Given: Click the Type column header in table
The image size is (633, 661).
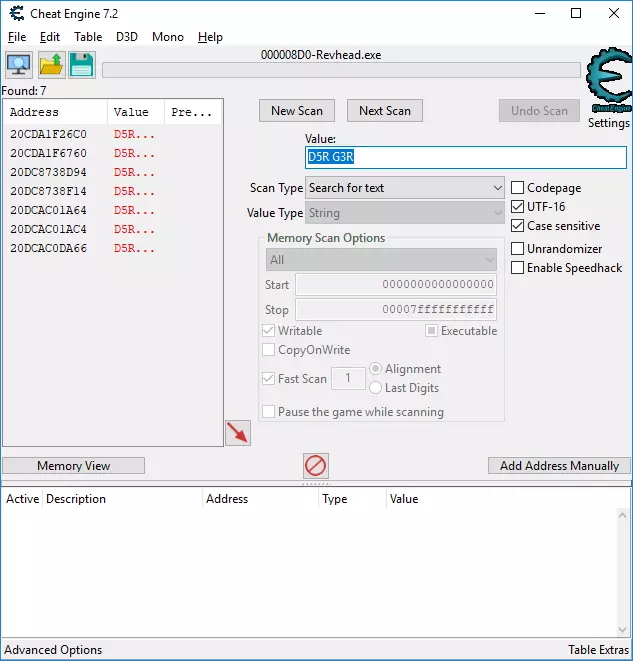Looking at the screenshot, I should [352, 499].
